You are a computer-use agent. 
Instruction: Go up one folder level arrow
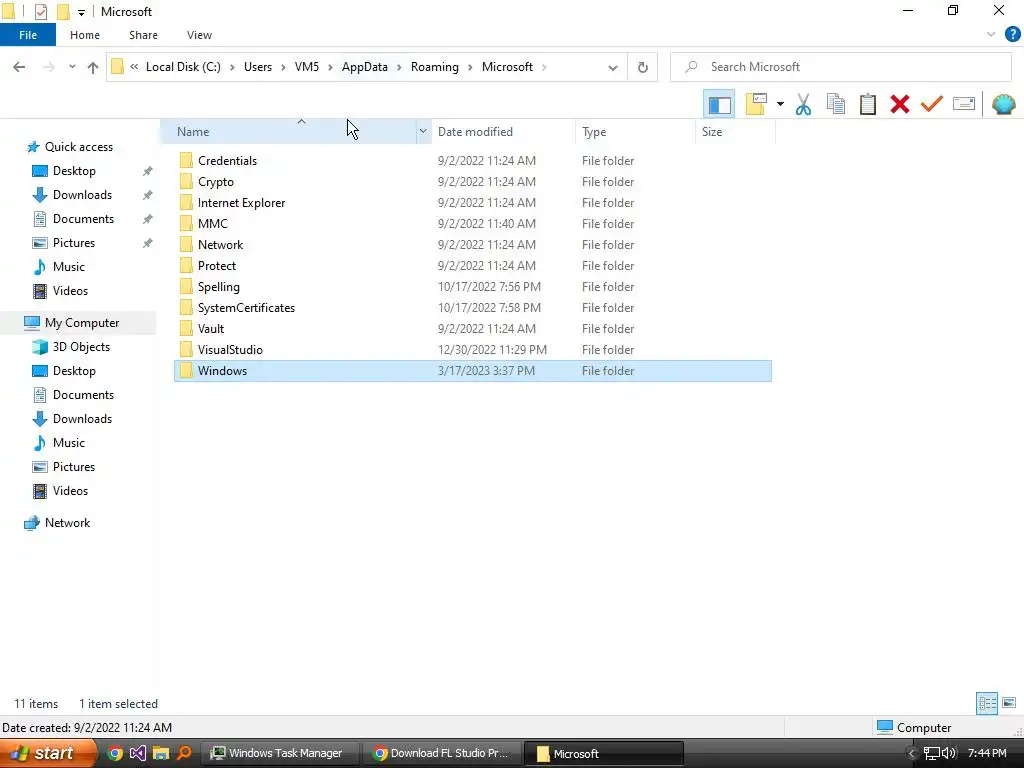click(x=93, y=67)
